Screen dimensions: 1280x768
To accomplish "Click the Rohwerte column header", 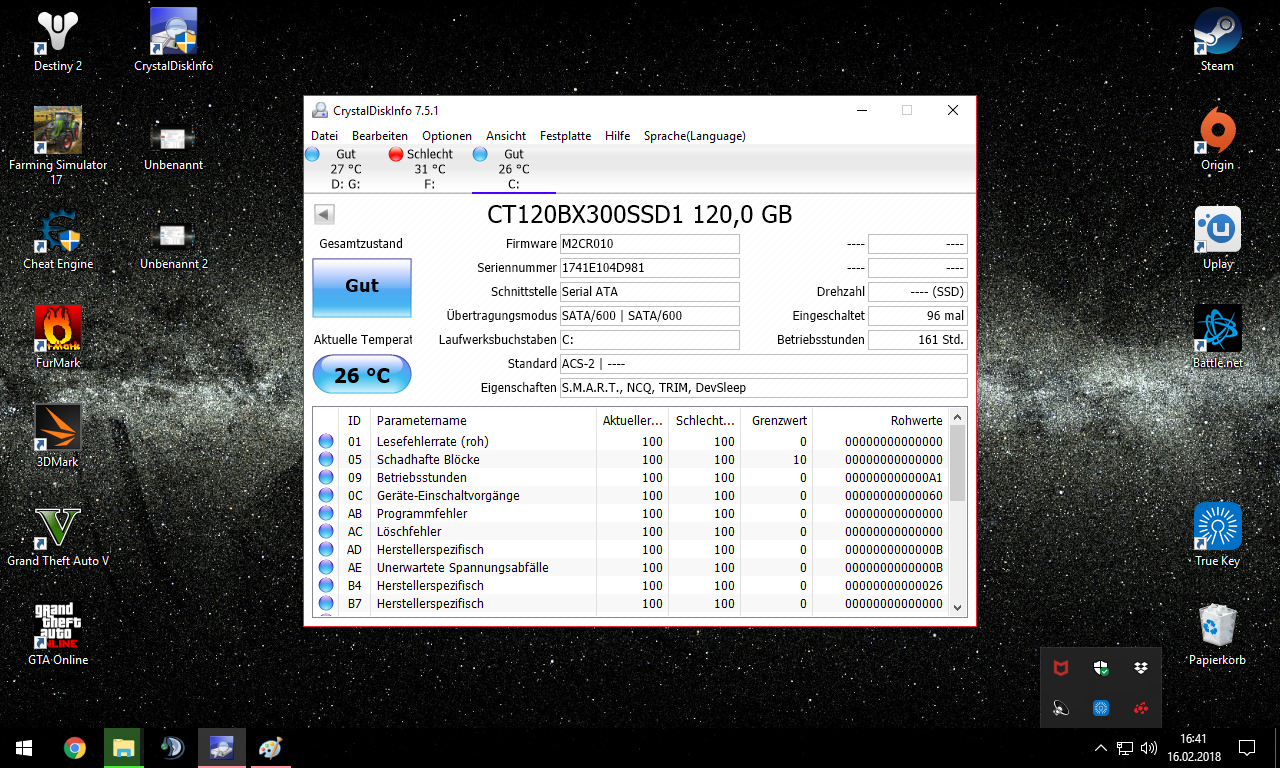I will (880, 420).
